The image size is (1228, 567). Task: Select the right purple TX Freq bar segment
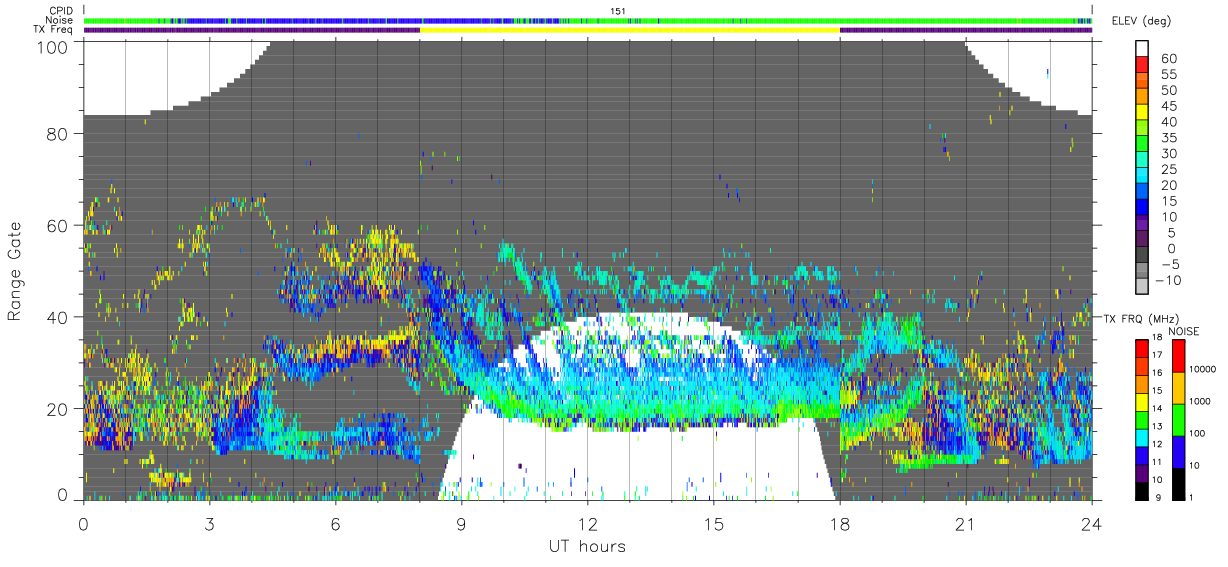pyautogui.click(x=966, y=30)
